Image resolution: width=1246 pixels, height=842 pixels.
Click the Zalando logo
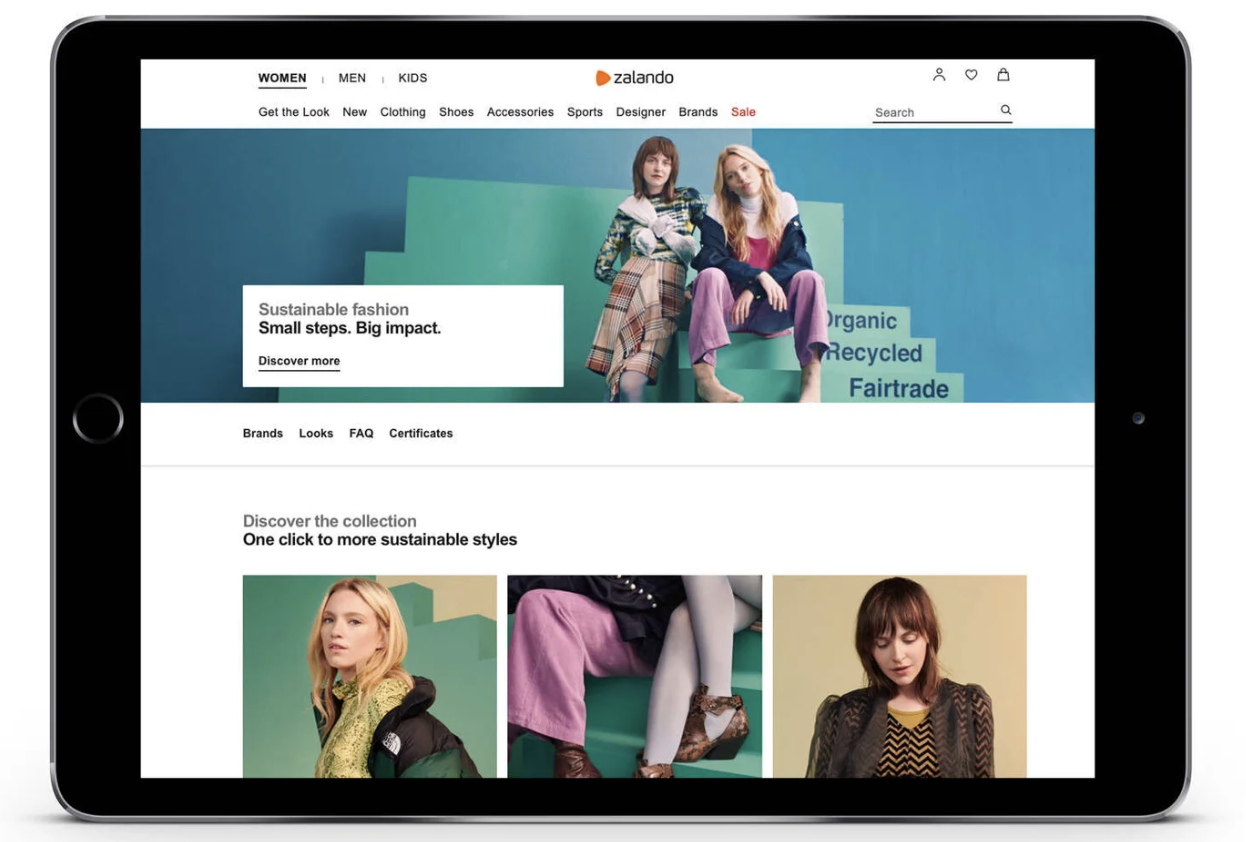pos(635,78)
